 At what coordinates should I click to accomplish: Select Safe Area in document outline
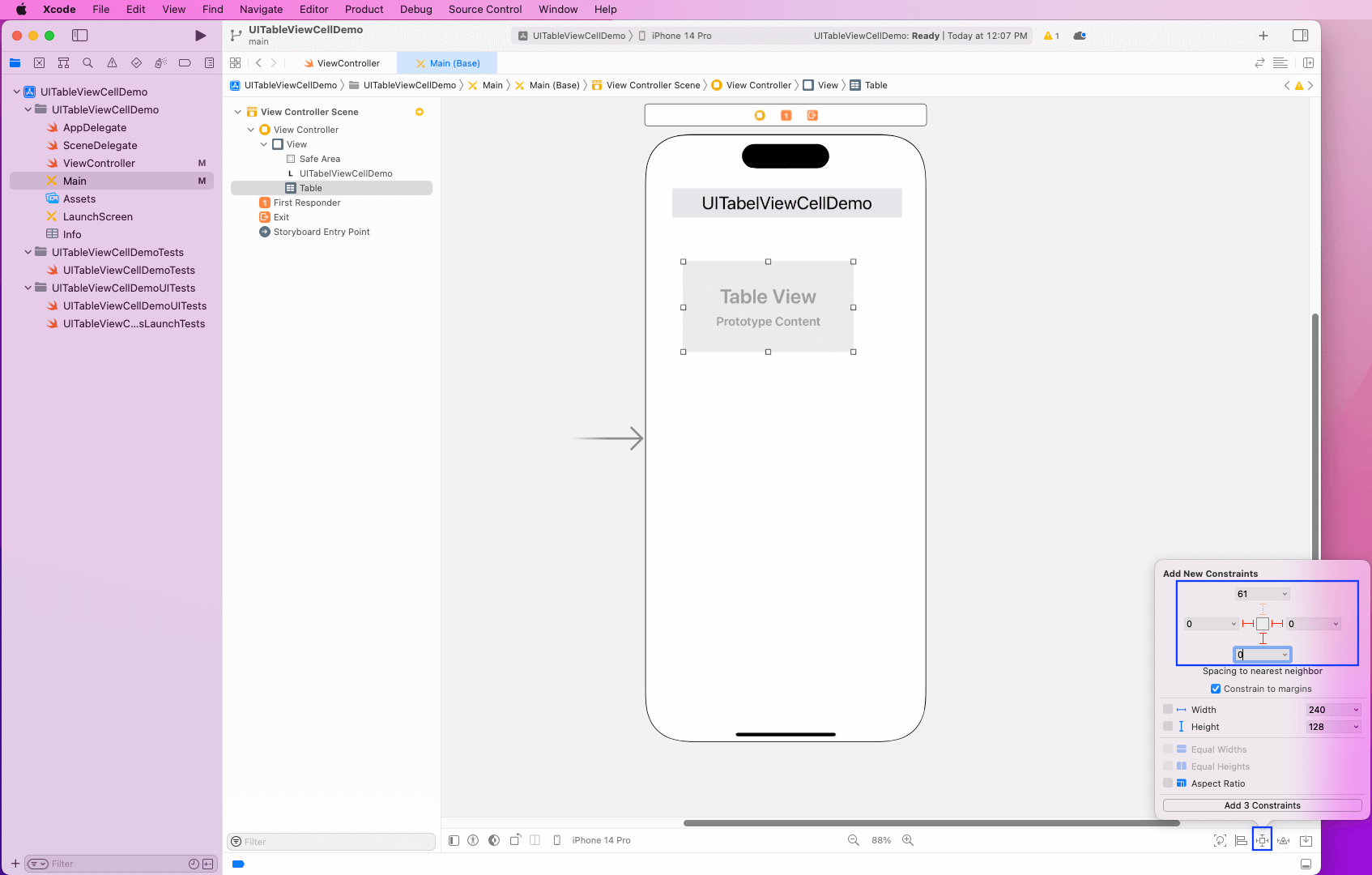(x=319, y=159)
